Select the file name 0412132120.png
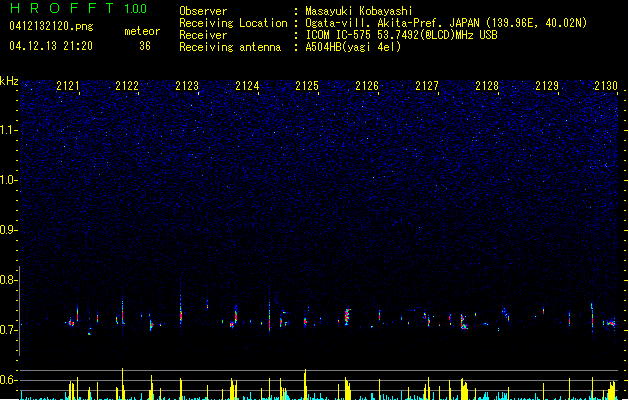629x400 pixels. 51,27
